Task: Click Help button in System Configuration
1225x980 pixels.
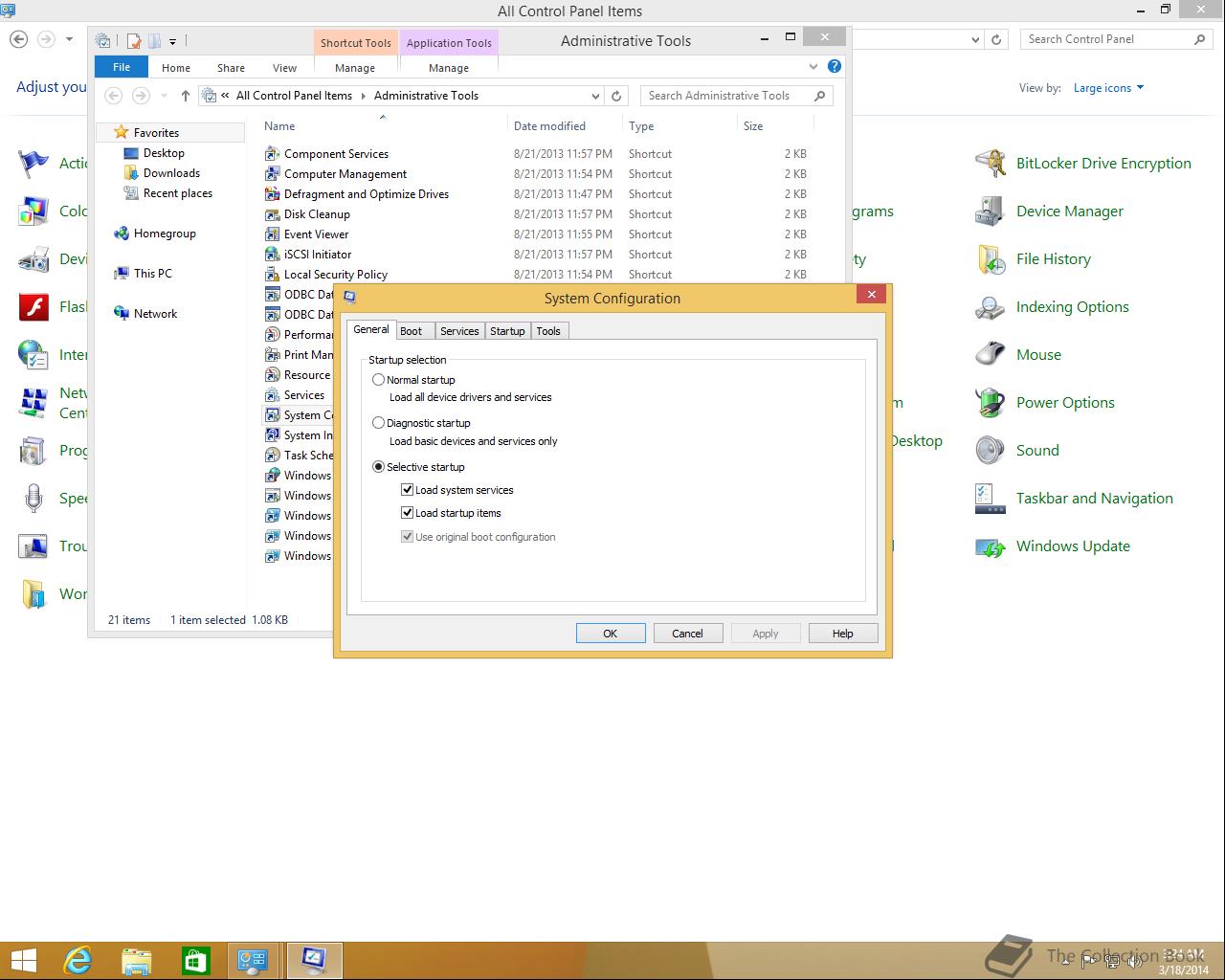Action: point(843,634)
